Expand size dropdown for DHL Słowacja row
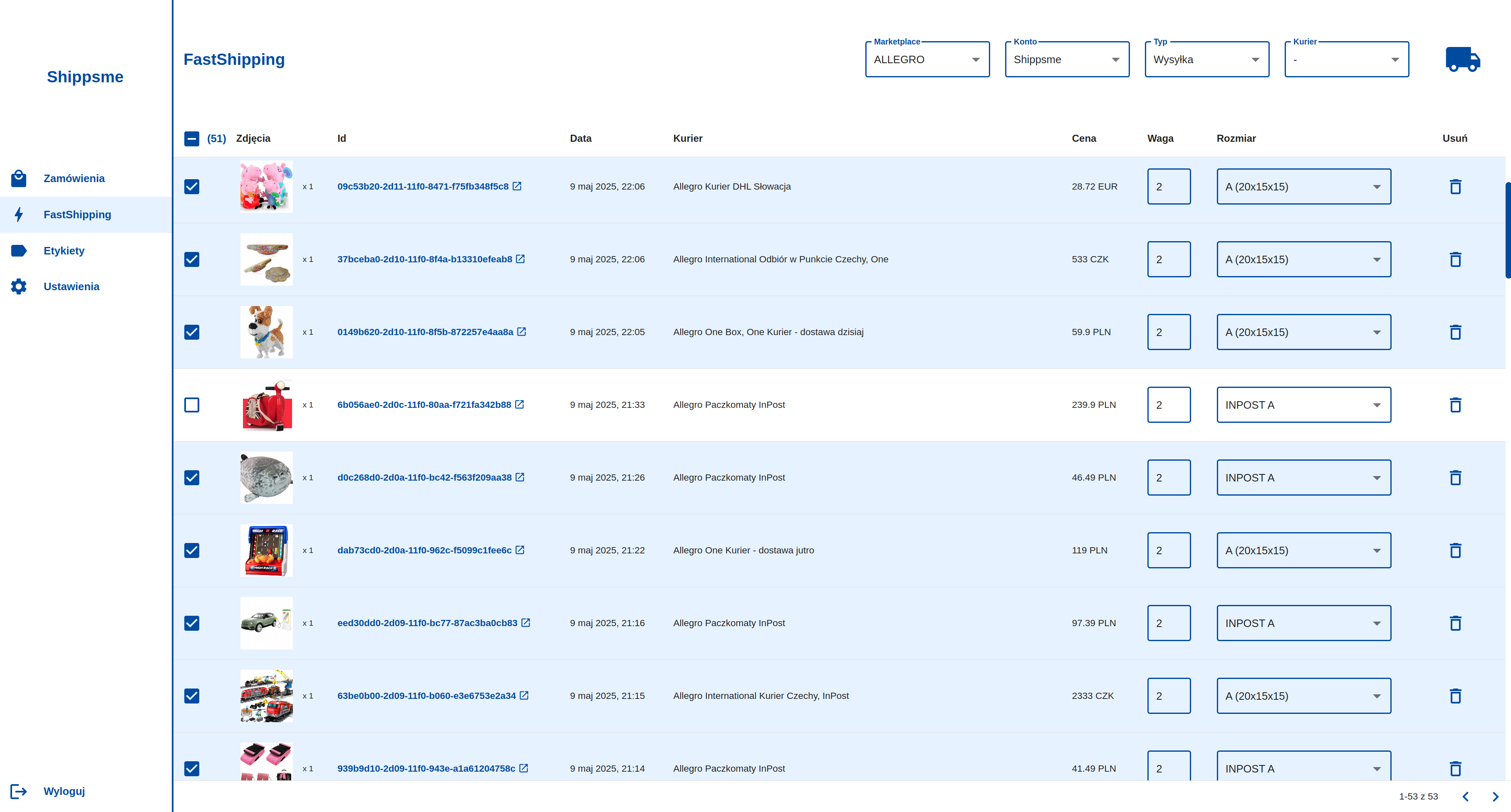 (x=1304, y=186)
